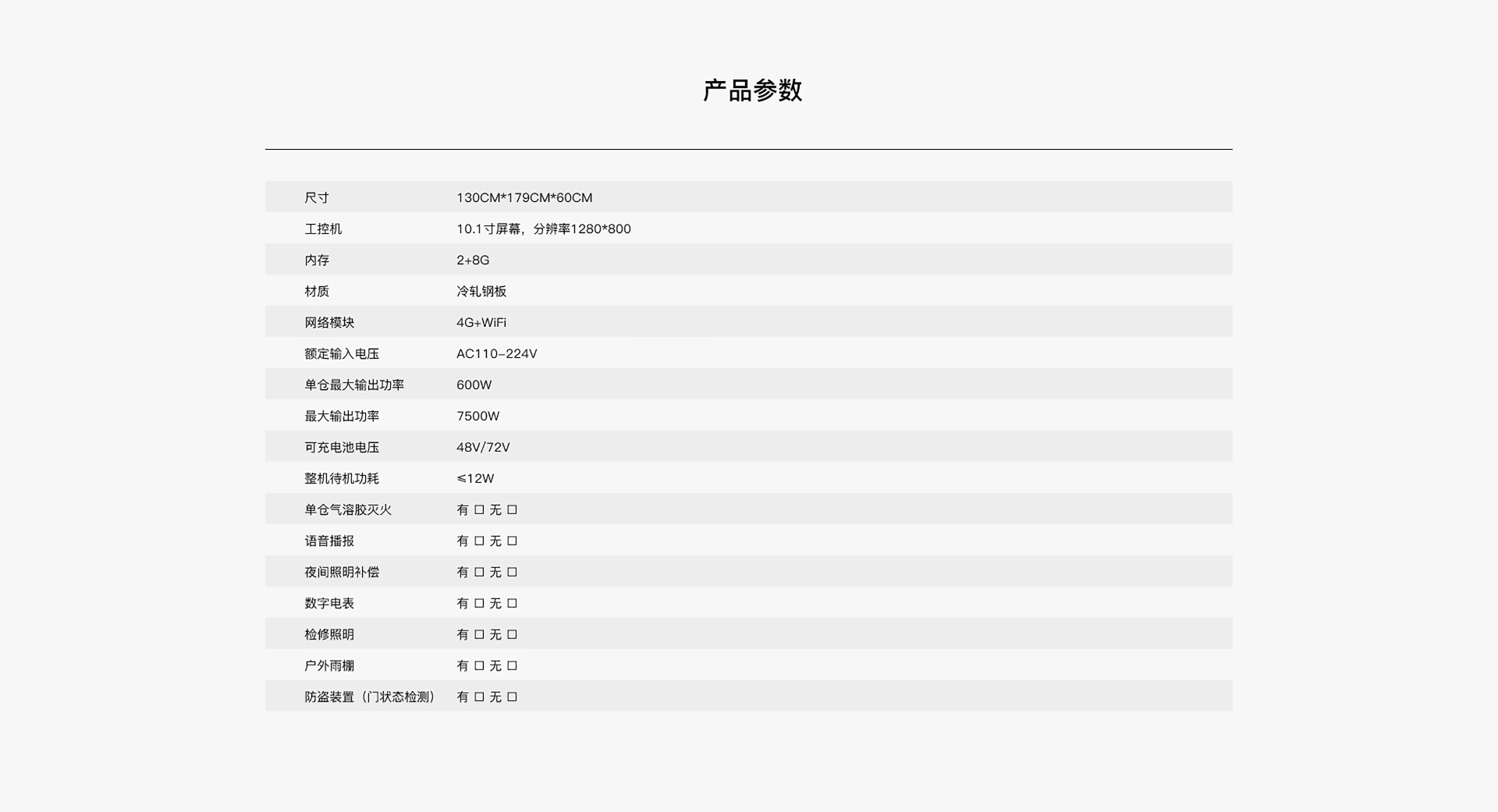The image size is (1498, 812).
Task: Select 有 checkbox in 夜间照明补偿 row
Action: (479, 572)
